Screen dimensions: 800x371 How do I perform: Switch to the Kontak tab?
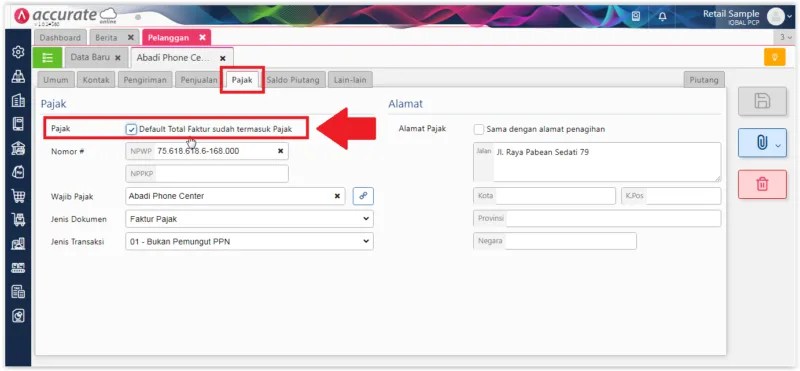coord(96,80)
